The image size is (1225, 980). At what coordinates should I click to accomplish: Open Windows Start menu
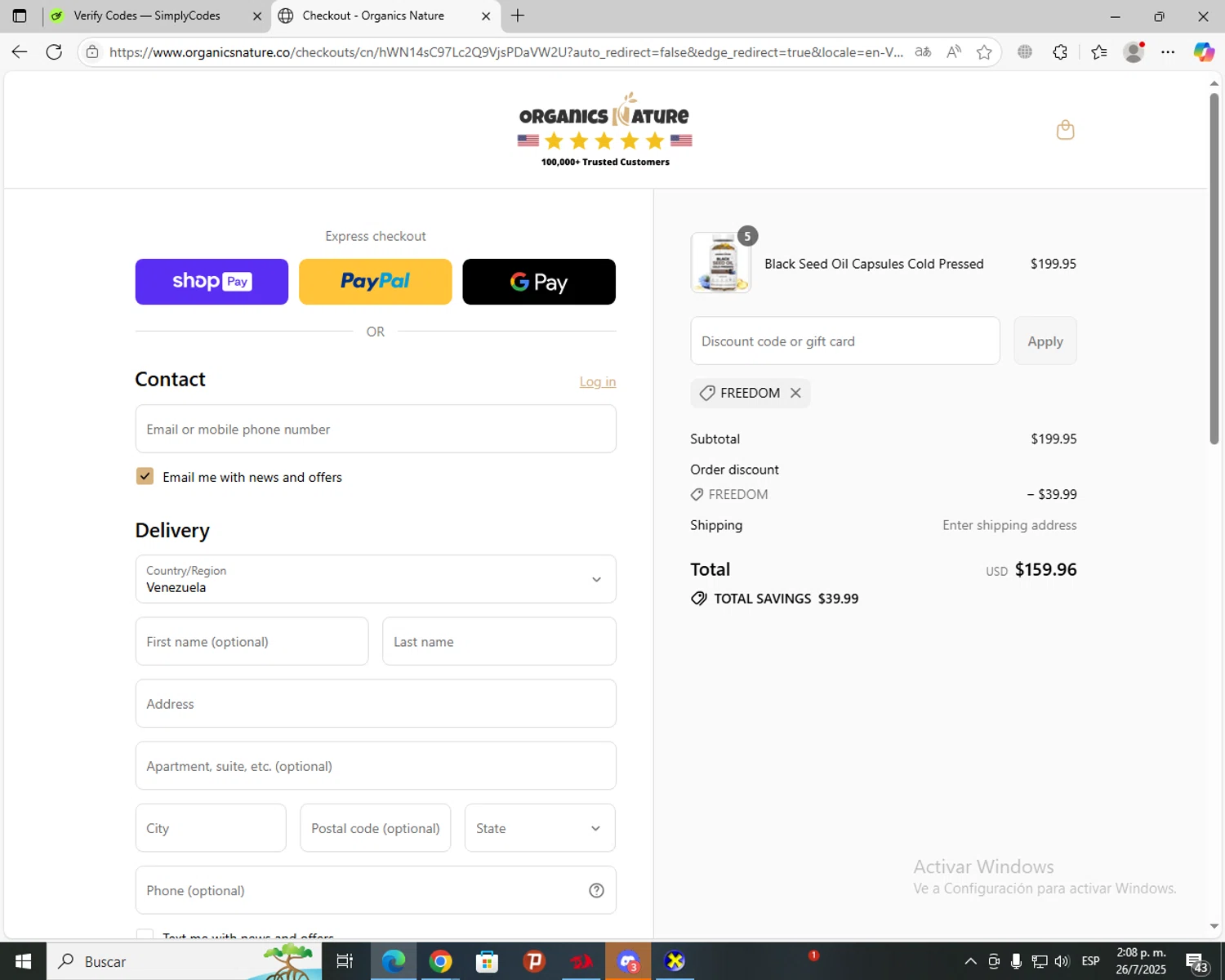[23, 961]
